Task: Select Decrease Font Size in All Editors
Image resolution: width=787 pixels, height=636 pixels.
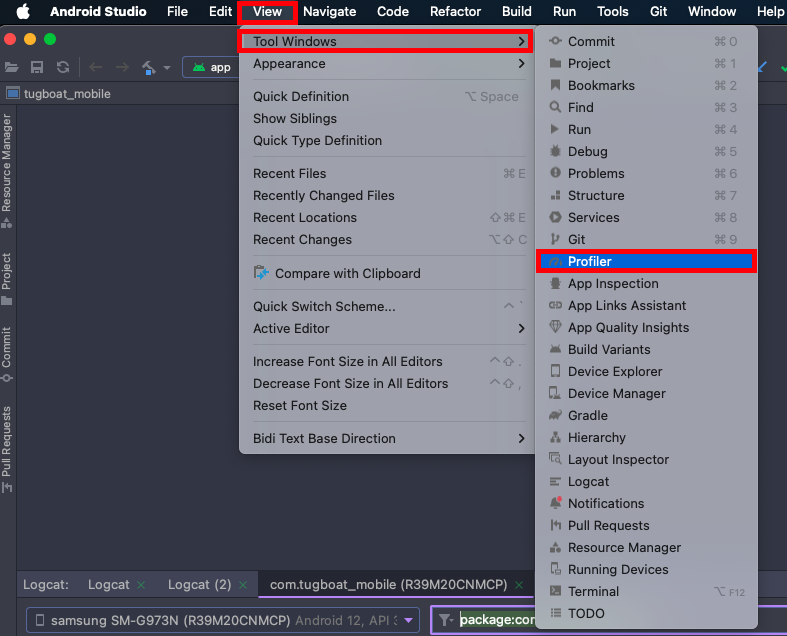Action: click(386, 384)
